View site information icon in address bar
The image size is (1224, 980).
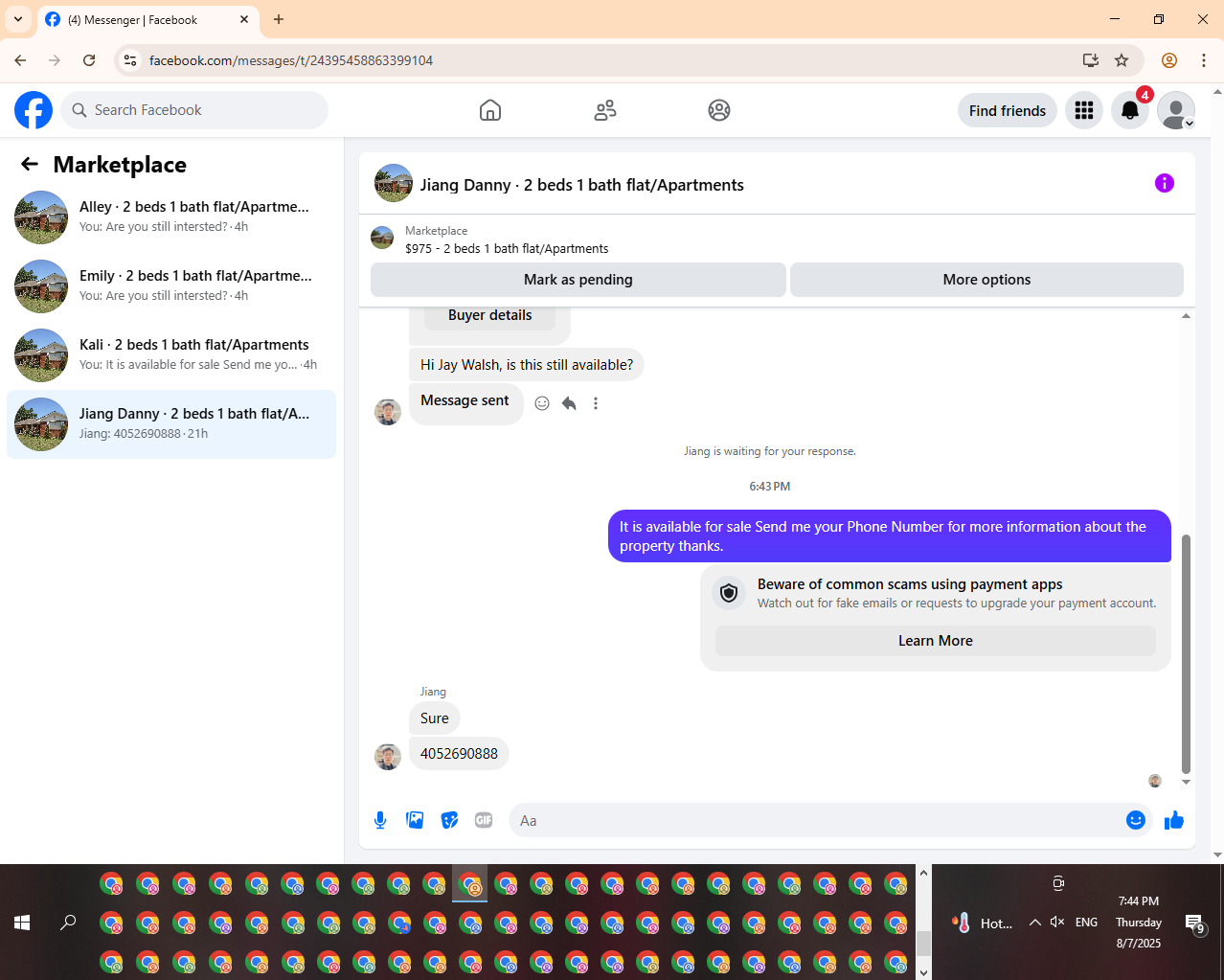pyautogui.click(x=130, y=60)
